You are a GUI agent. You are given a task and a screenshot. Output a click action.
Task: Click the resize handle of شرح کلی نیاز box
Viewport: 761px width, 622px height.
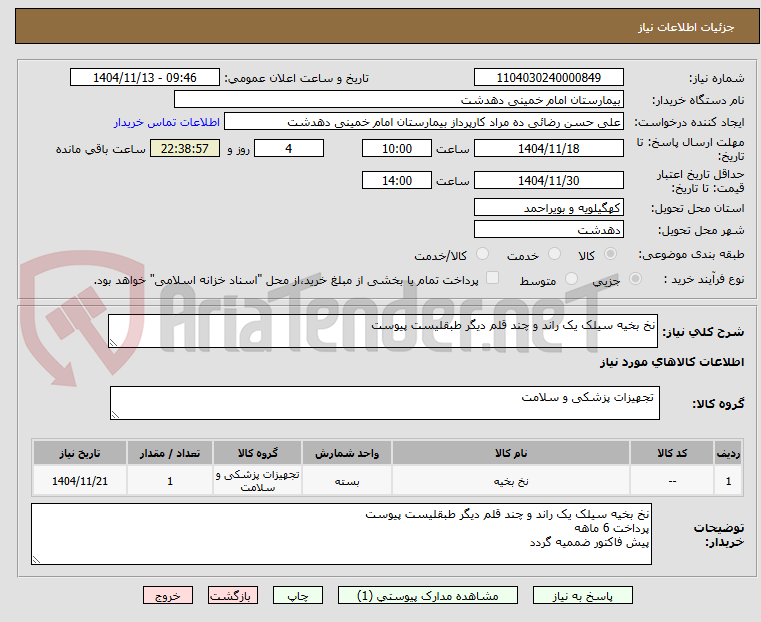pyautogui.click(x=114, y=343)
